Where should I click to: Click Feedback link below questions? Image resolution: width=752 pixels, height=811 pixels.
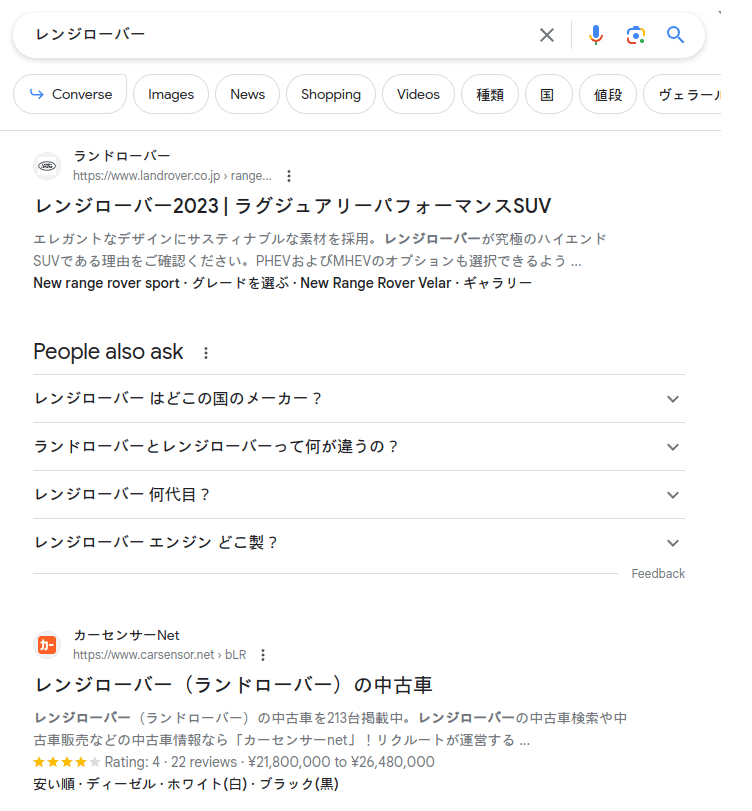point(658,574)
